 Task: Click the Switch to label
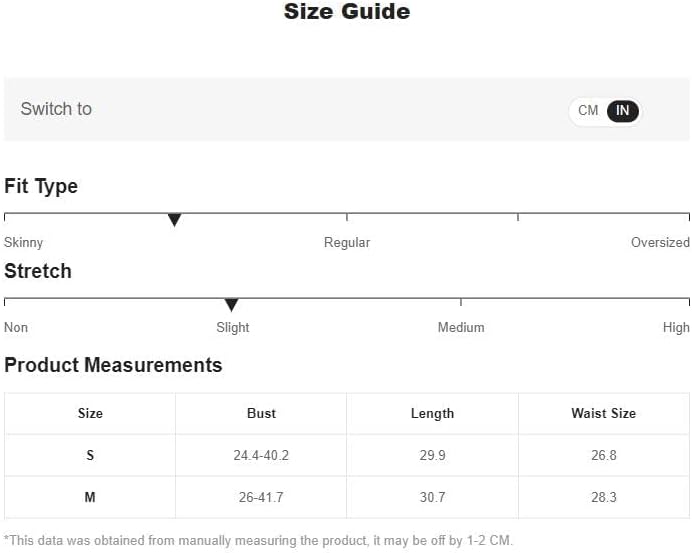[x=56, y=109]
